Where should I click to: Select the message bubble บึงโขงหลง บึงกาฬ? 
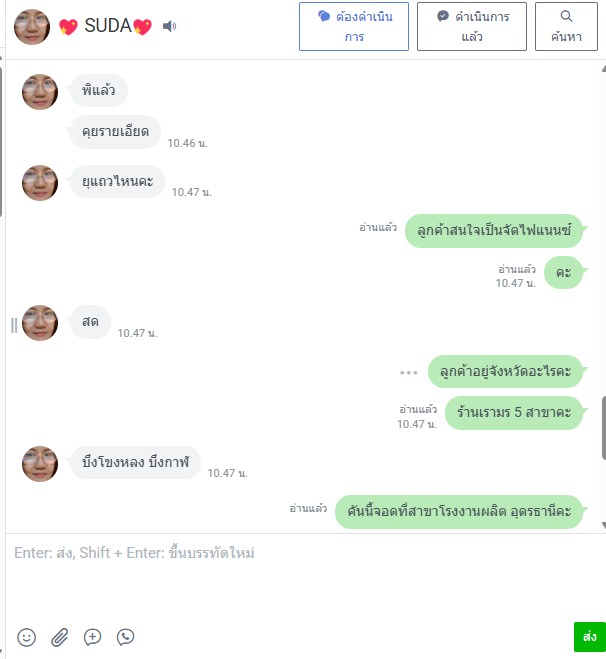coord(135,462)
